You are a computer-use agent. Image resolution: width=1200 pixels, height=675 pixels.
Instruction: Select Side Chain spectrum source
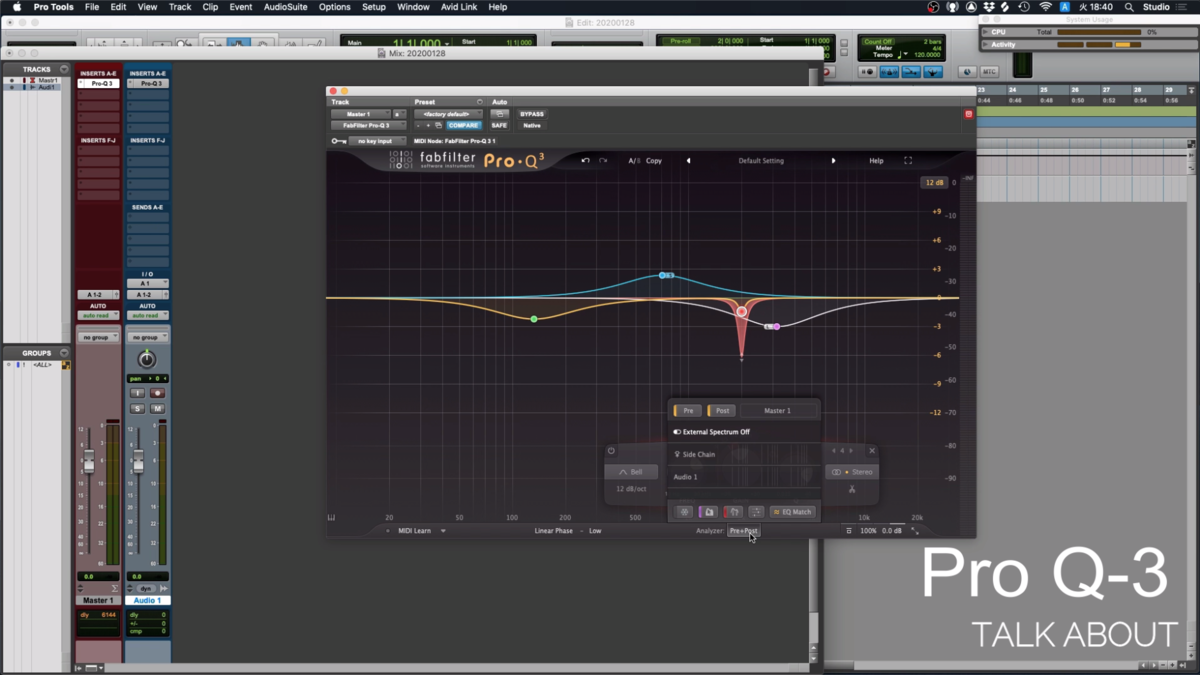(x=746, y=454)
